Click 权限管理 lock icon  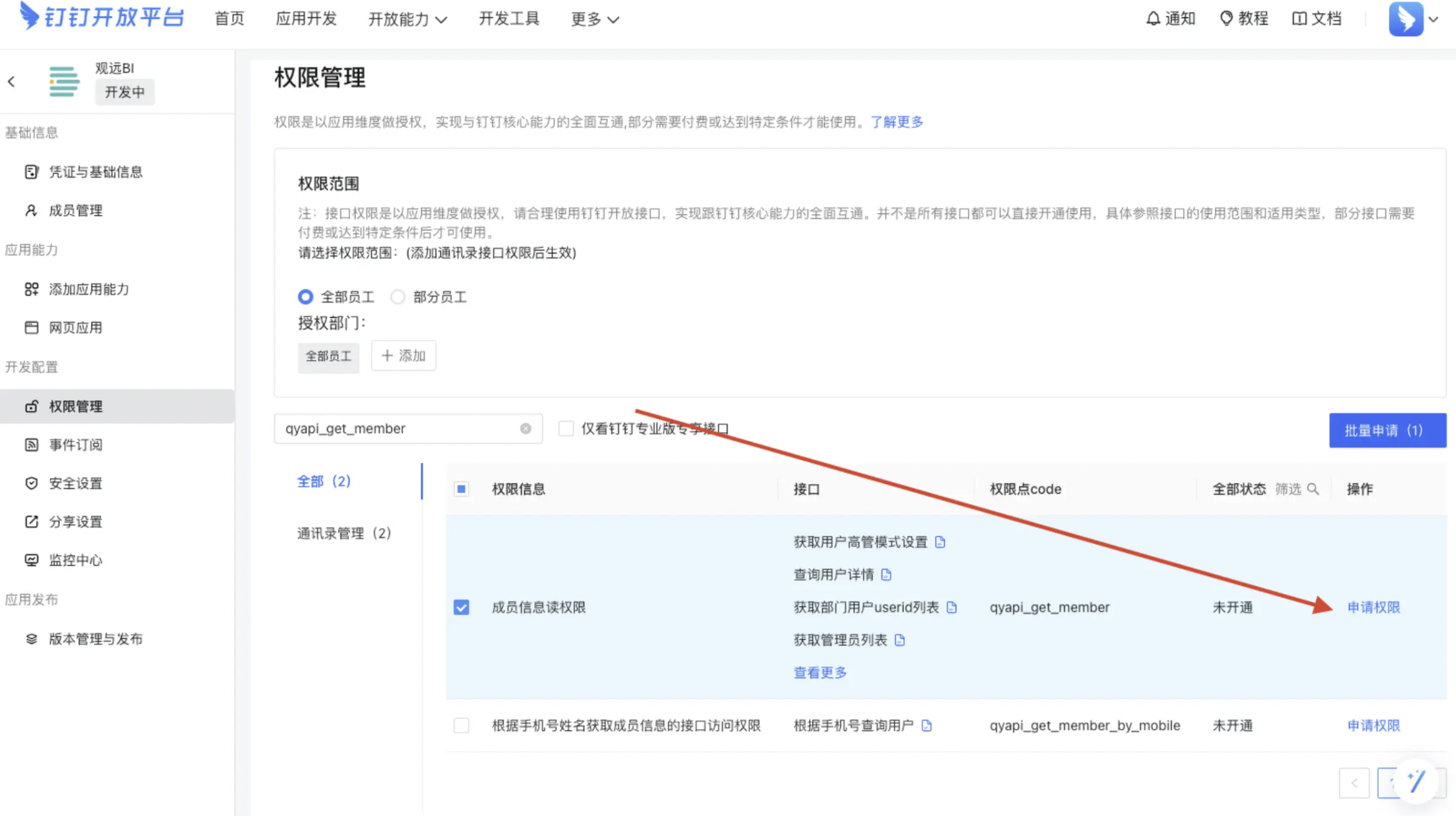[x=32, y=406]
